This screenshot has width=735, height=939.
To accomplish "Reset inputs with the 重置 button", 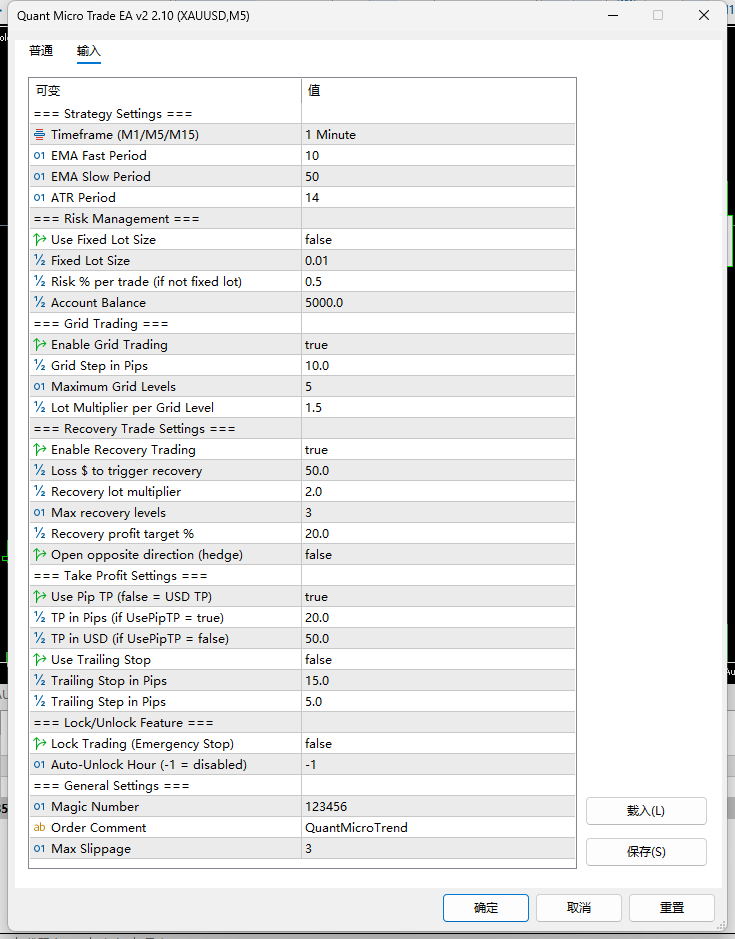I will [672, 908].
